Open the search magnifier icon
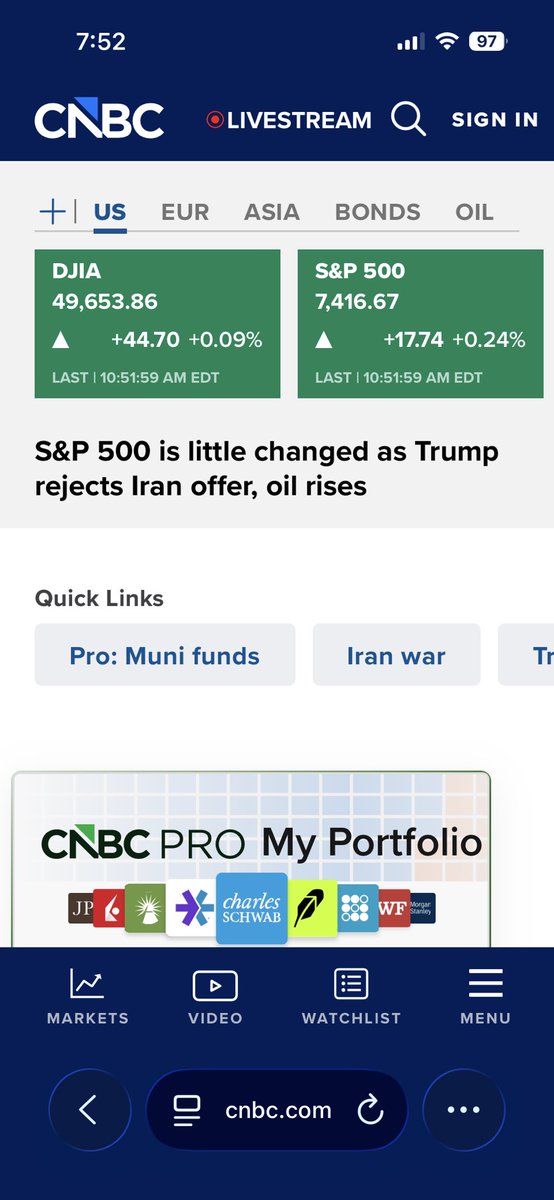The image size is (554, 1200). pyautogui.click(x=408, y=119)
